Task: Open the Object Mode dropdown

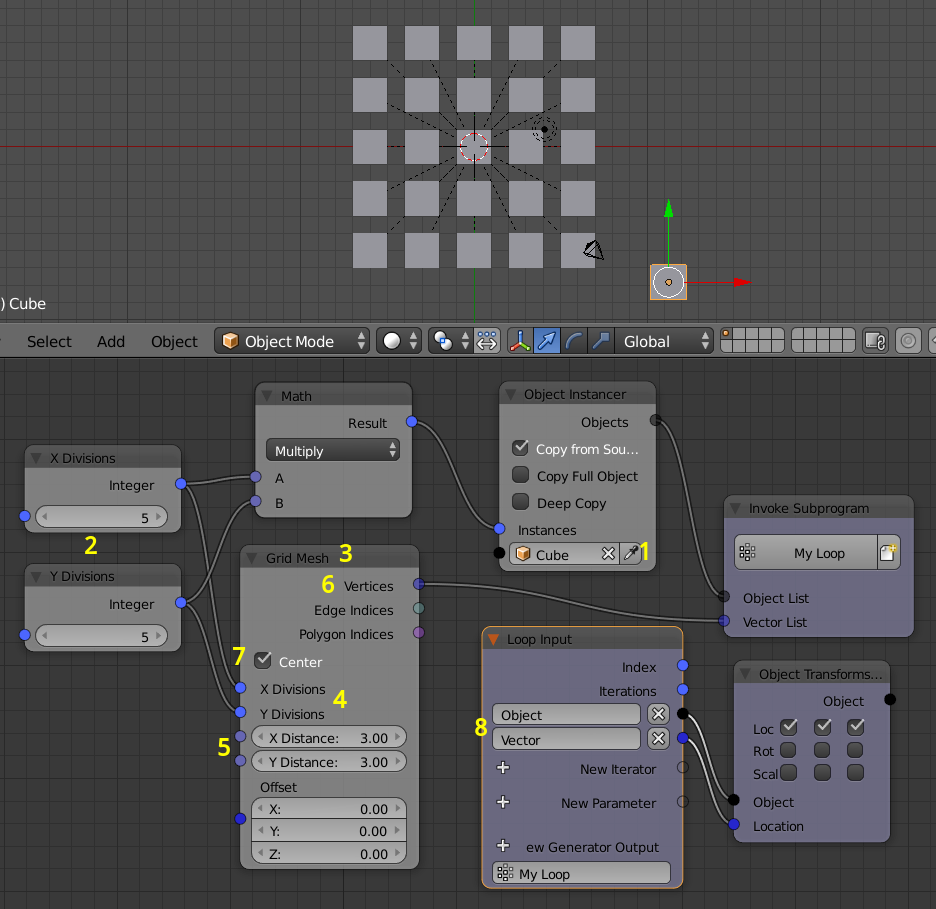Action: 292,341
